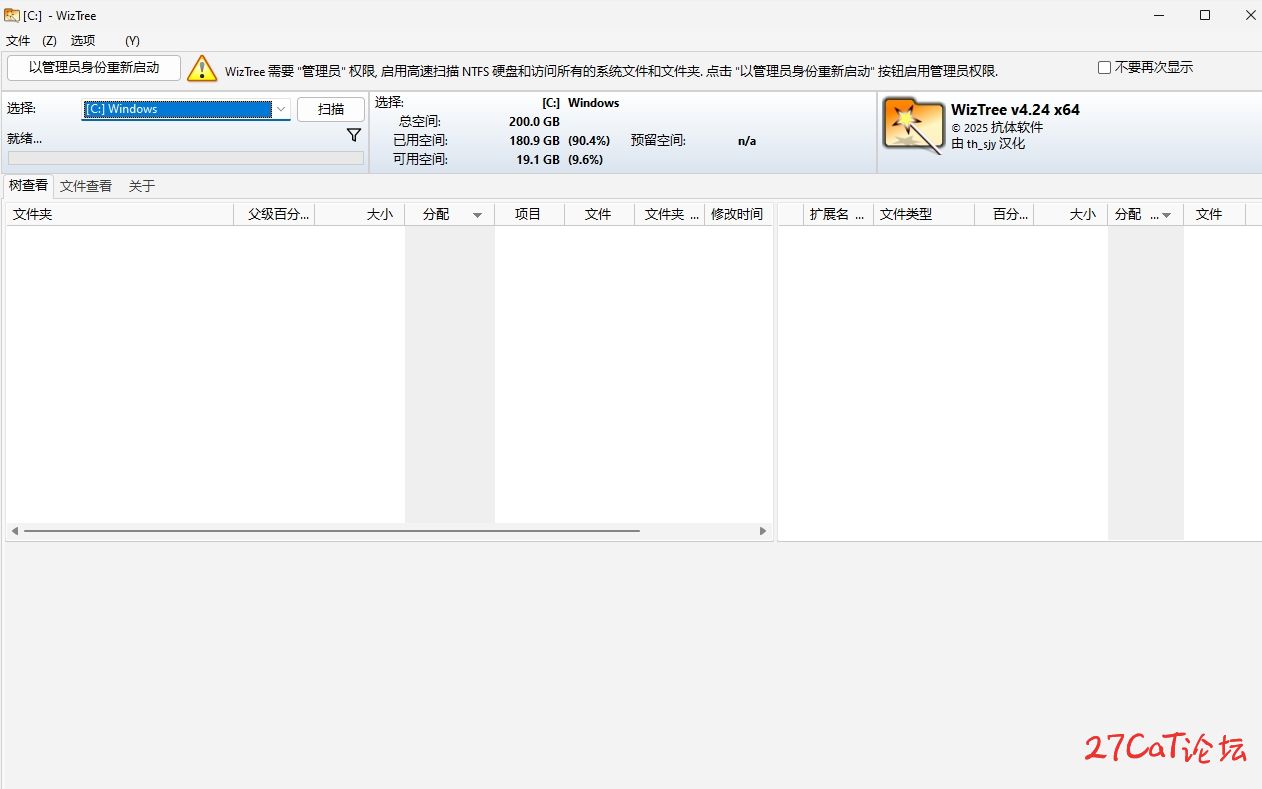Image resolution: width=1262 pixels, height=789 pixels.
Task: Click the 200.0 GB total space value
Action: 534,121
